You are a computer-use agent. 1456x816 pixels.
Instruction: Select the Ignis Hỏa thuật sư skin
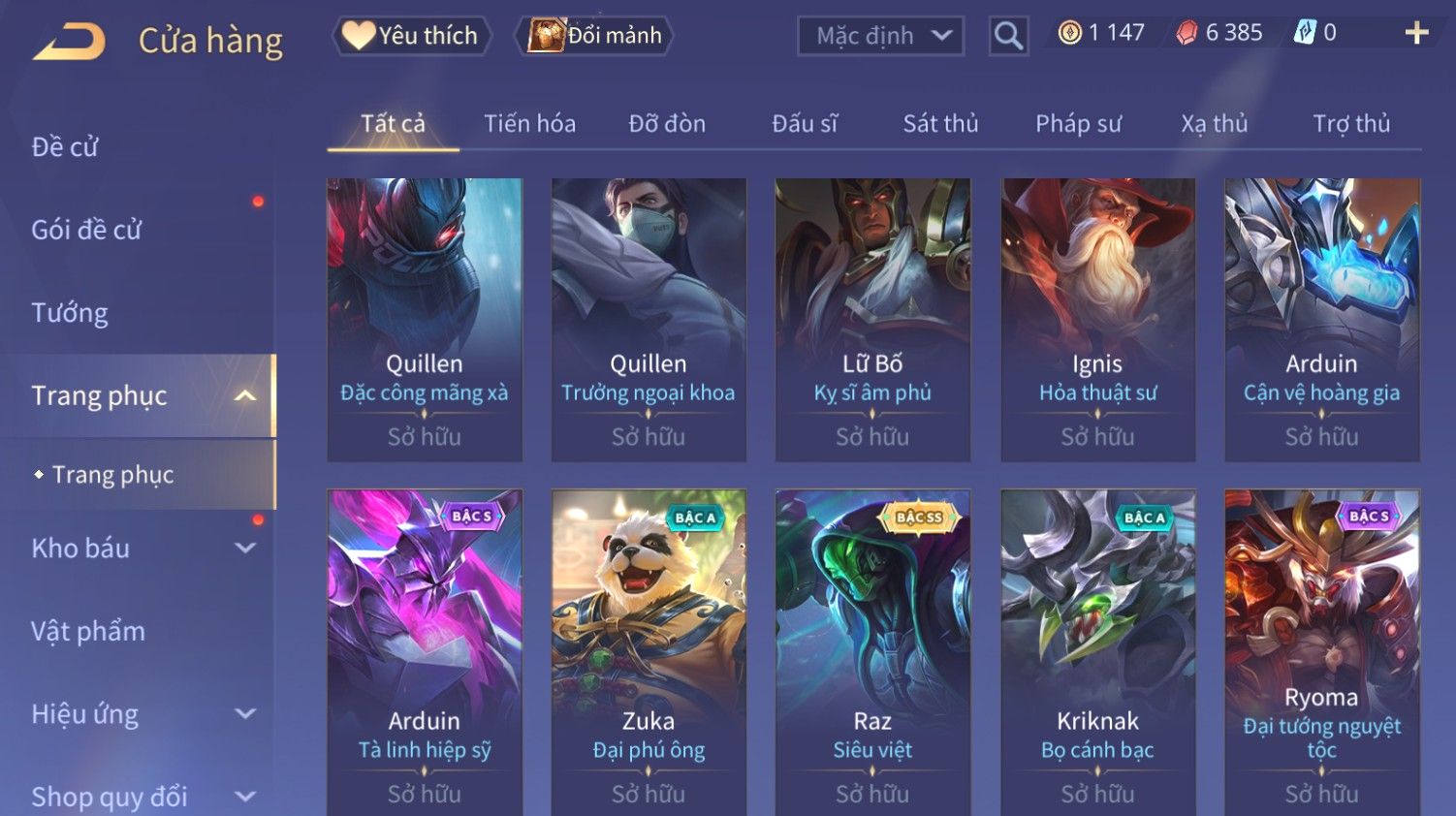(1097, 320)
